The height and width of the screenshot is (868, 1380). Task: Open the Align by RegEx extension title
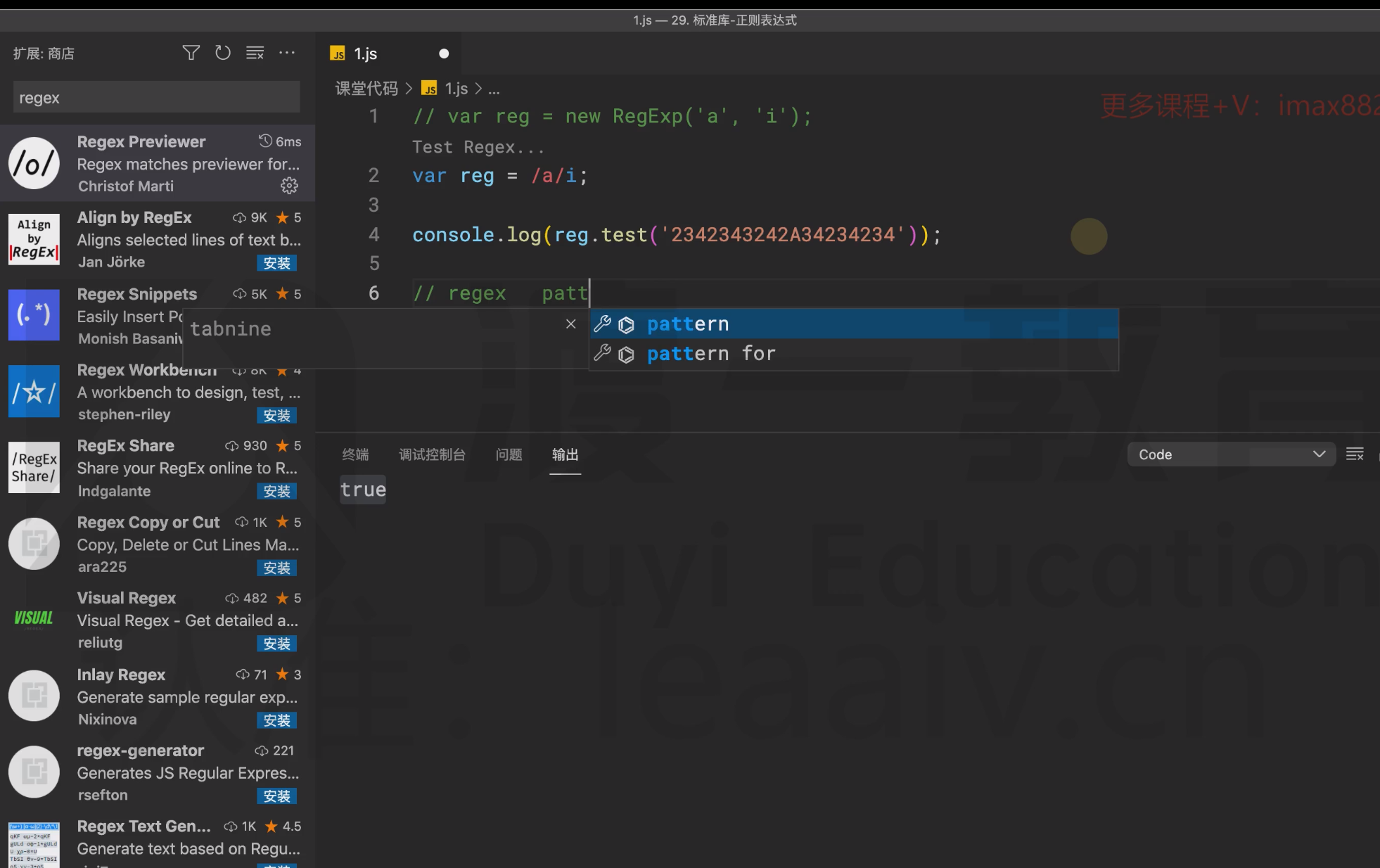(134, 217)
